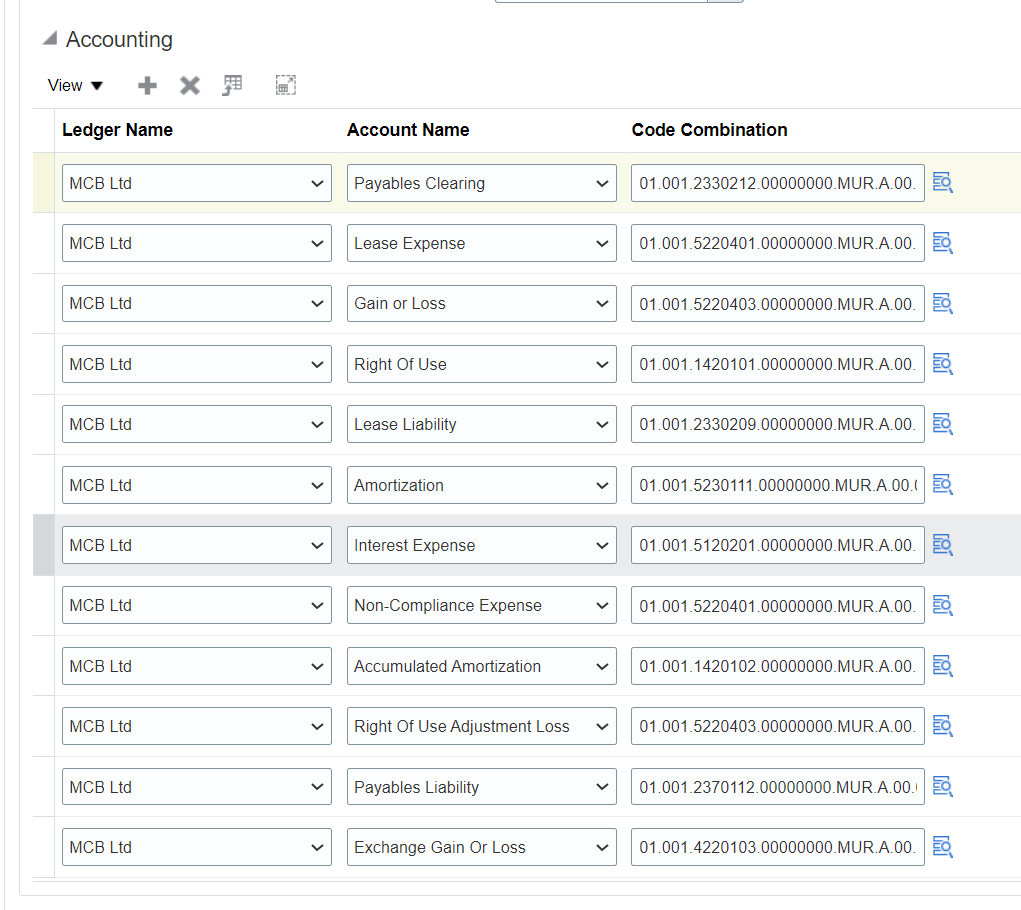This screenshot has width=1021, height=910.
Task: Search code combination for Gain or Loss row
Action: [942, 303]
